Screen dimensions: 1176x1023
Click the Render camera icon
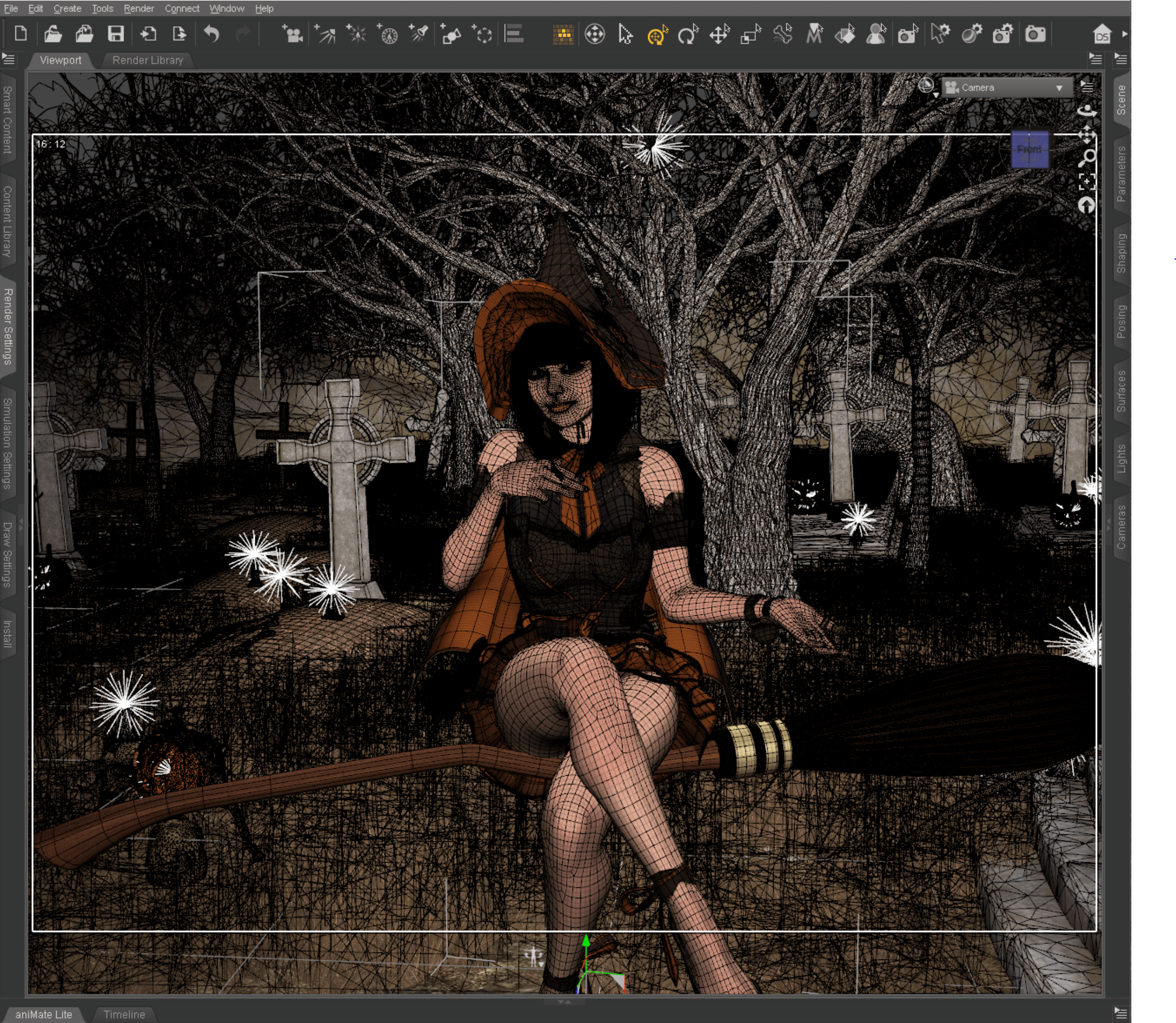[1035, 34]
